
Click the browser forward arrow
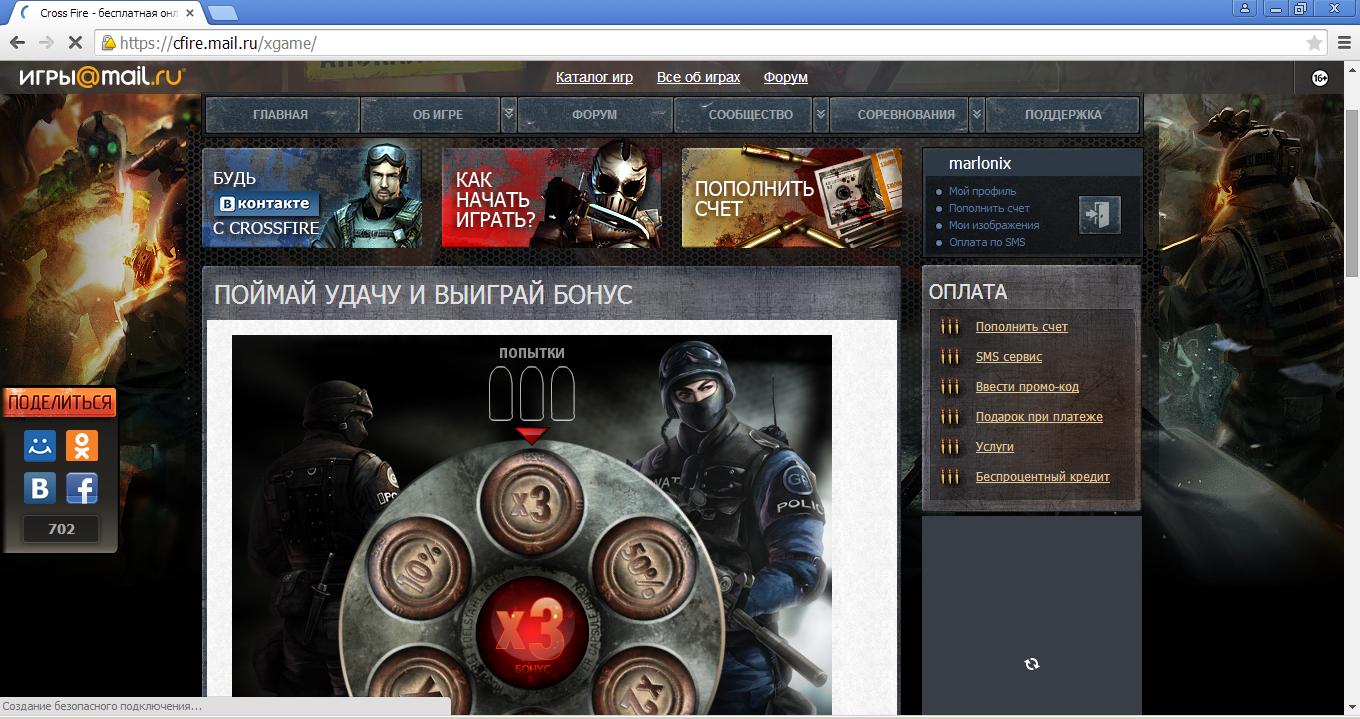tap(46, 43)
